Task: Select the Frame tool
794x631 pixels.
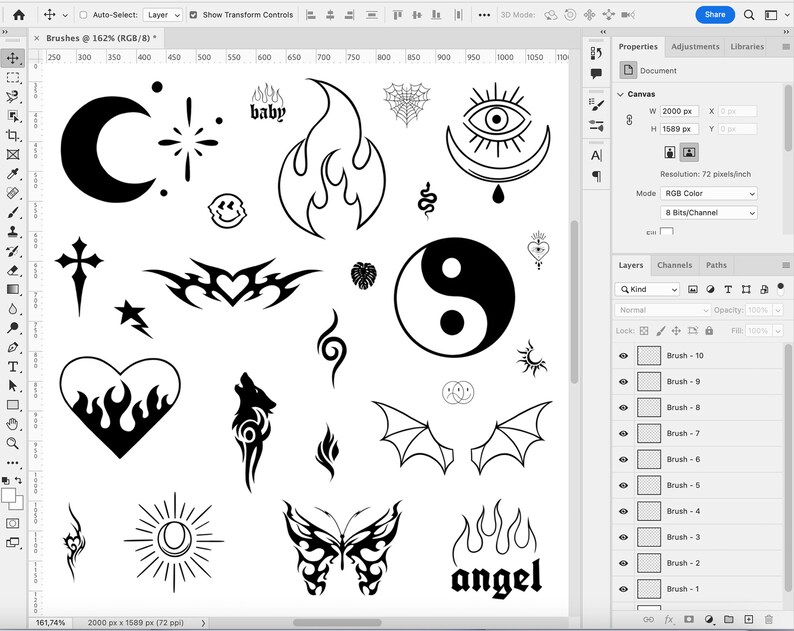Action: coord(13,154)
